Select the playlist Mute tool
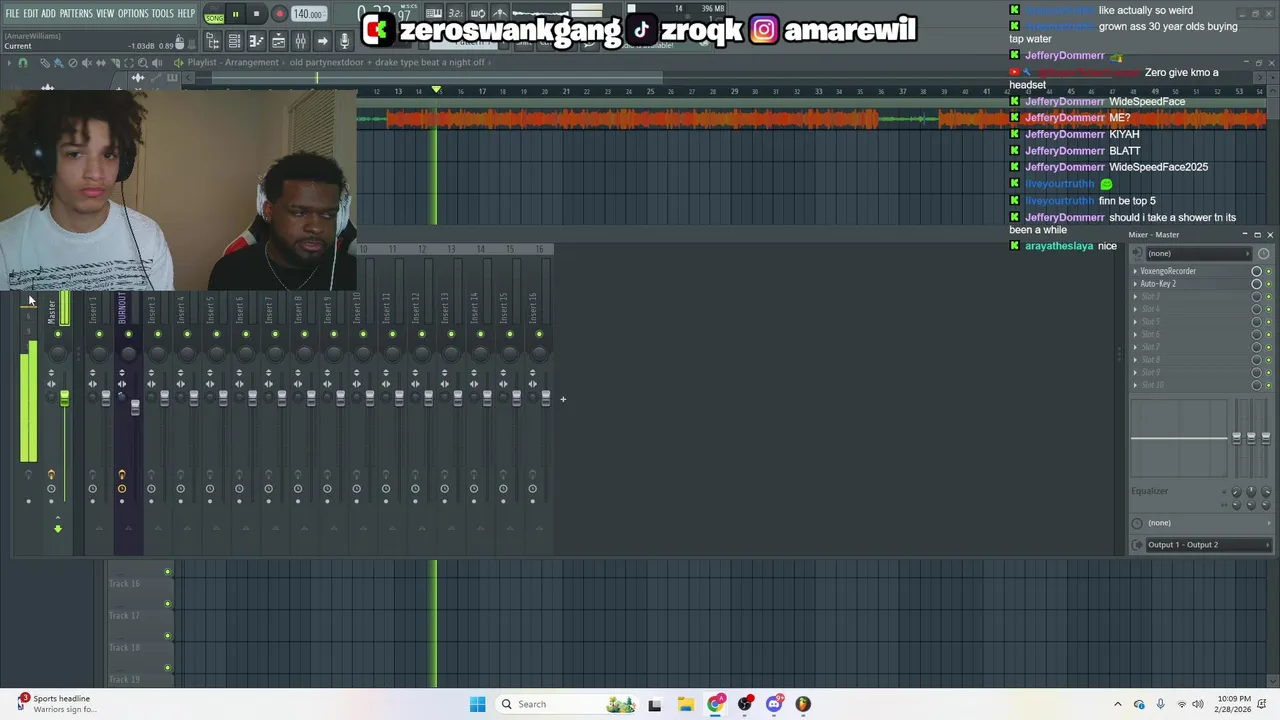Viewport: 1280px width, 720px height. coord(87,63)
